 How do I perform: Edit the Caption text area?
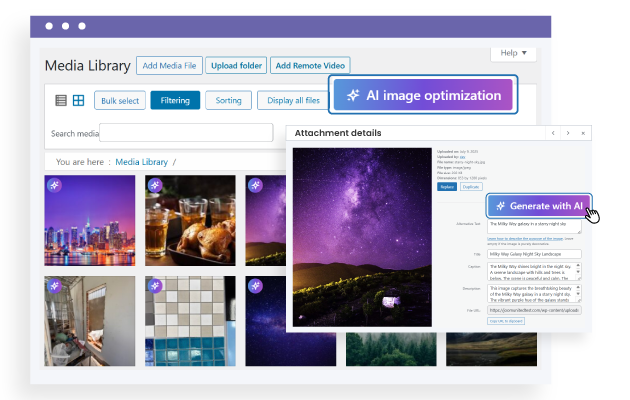[x=534, y=271]
